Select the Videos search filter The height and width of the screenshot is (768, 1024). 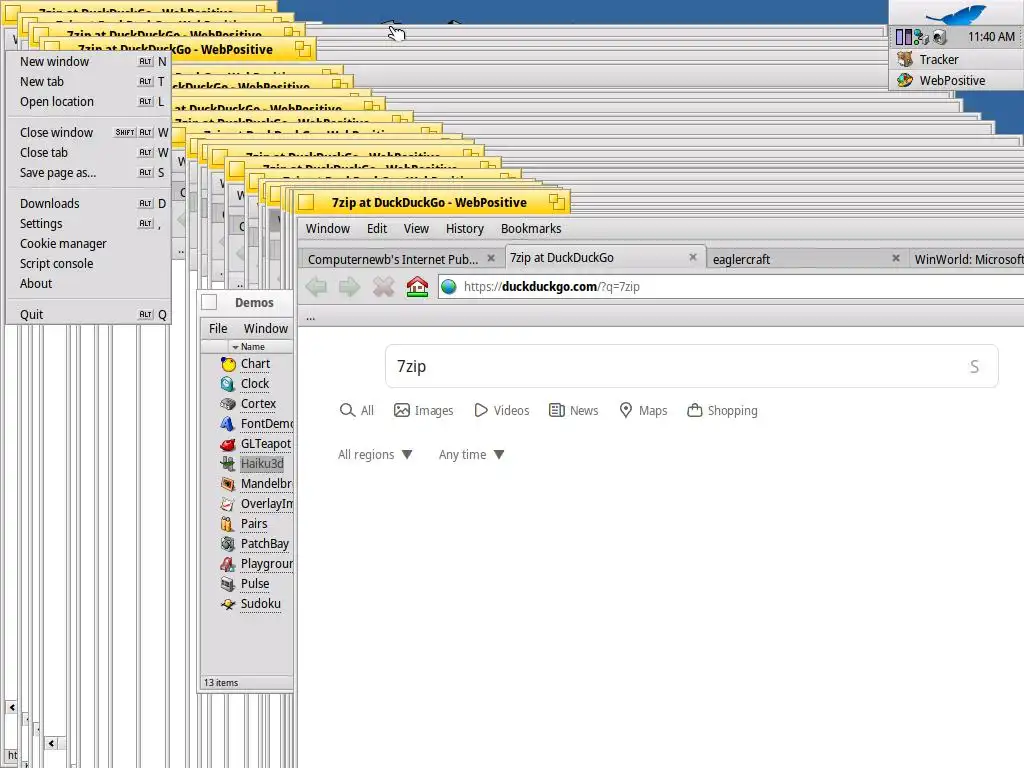[502, 410]
